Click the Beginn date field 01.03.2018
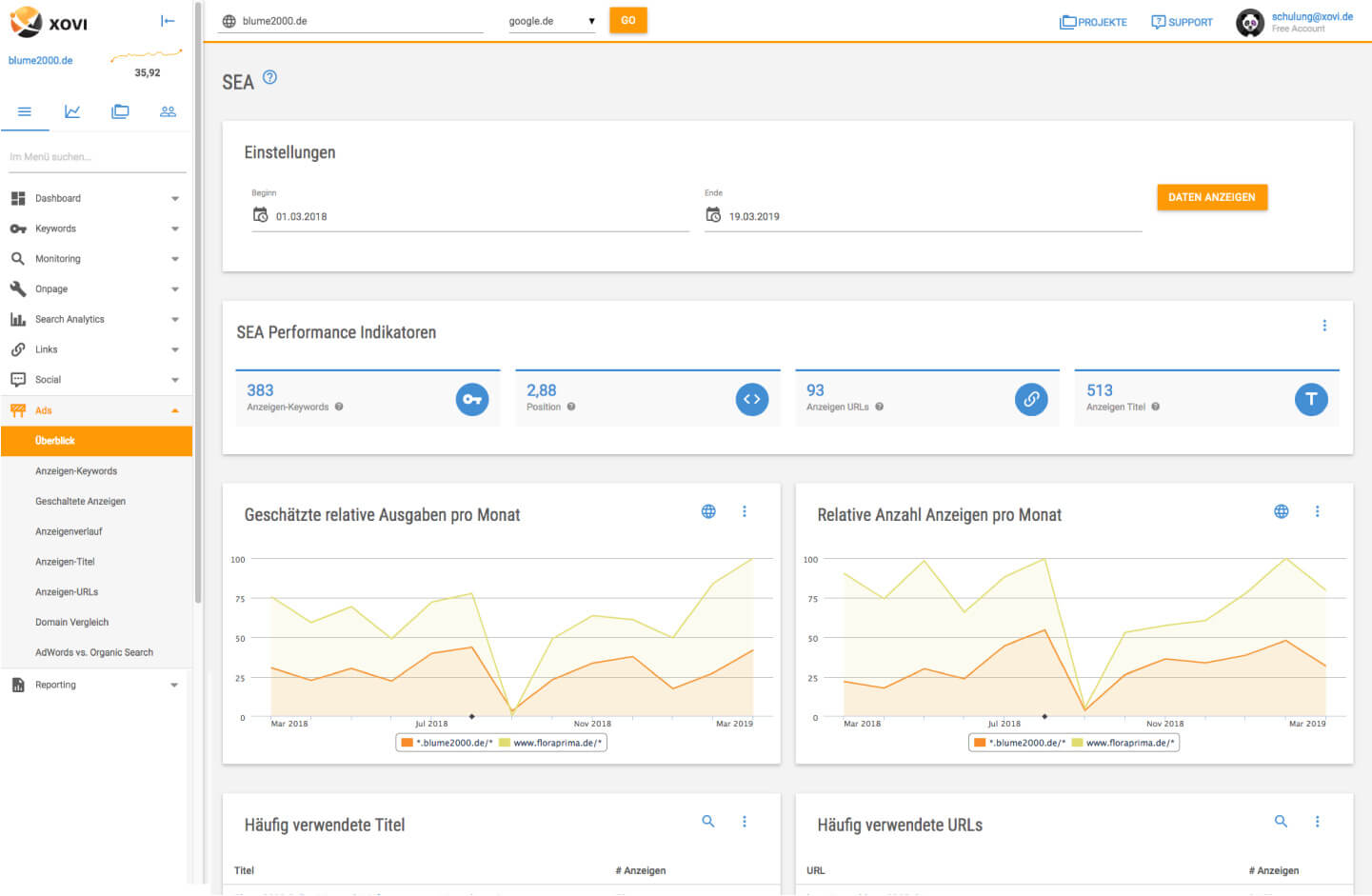The width and height of the screenshot is (1372, 896). pos(470,217)
